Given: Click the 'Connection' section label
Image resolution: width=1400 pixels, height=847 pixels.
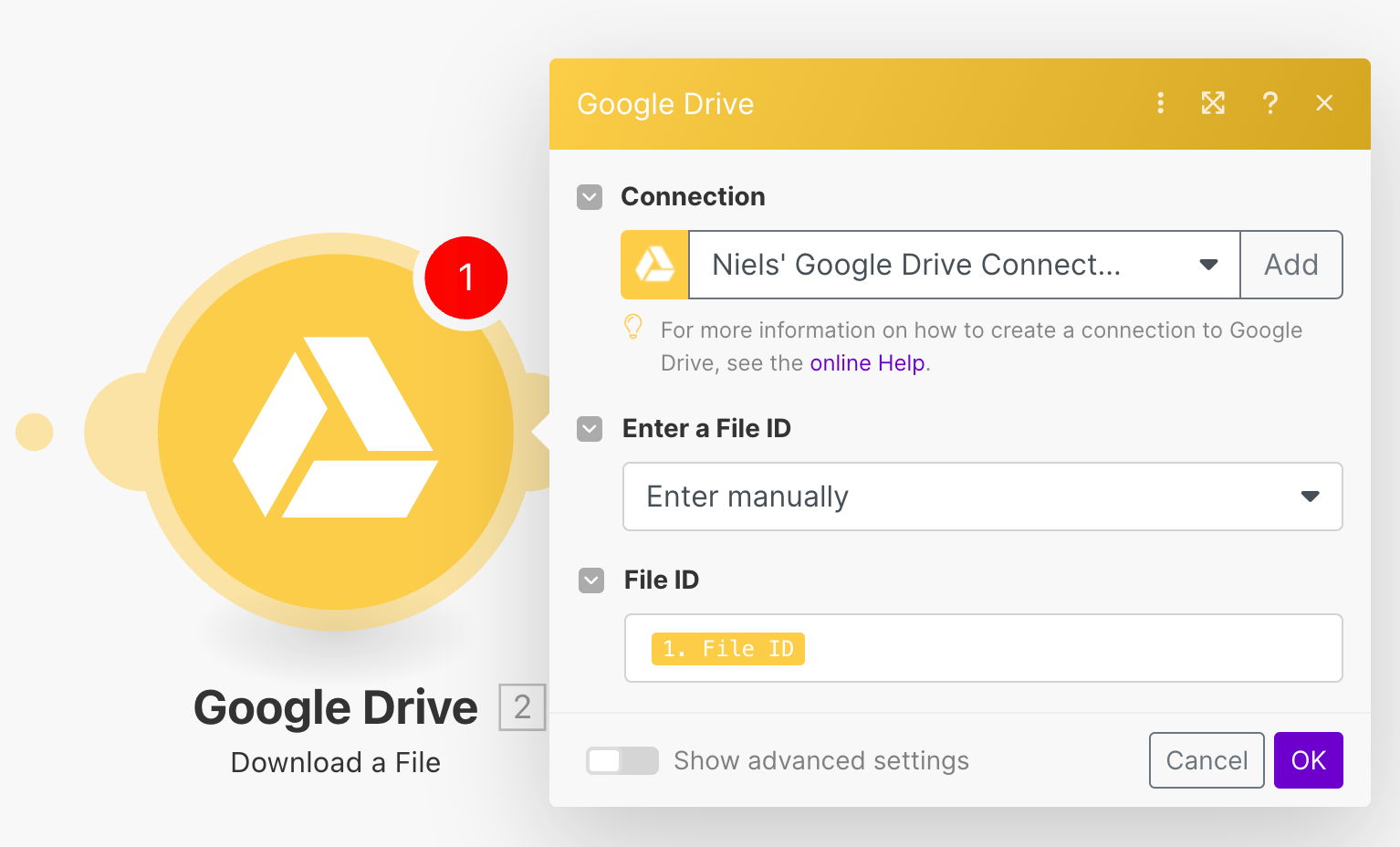Looking at the screenshot, I should [693, 196].
